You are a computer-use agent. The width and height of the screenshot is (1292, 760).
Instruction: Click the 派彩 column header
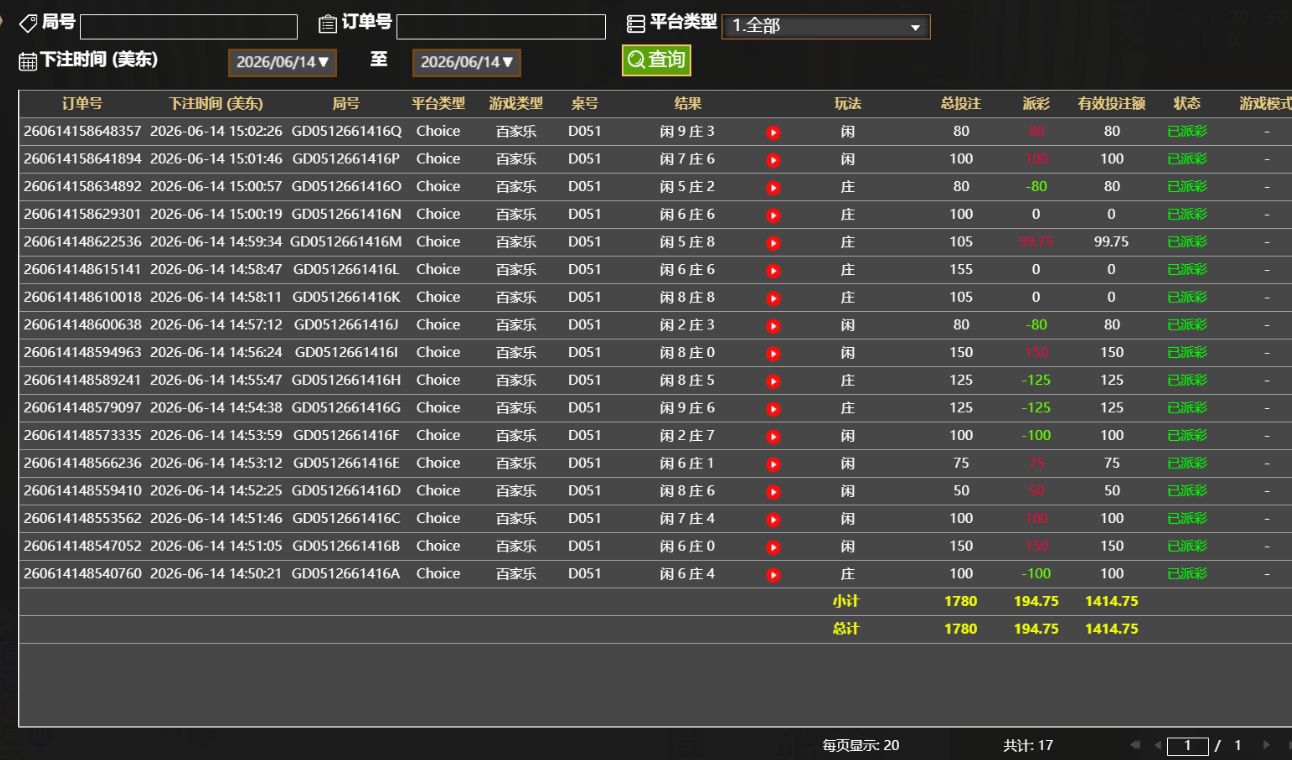(x=1036, y=104)
